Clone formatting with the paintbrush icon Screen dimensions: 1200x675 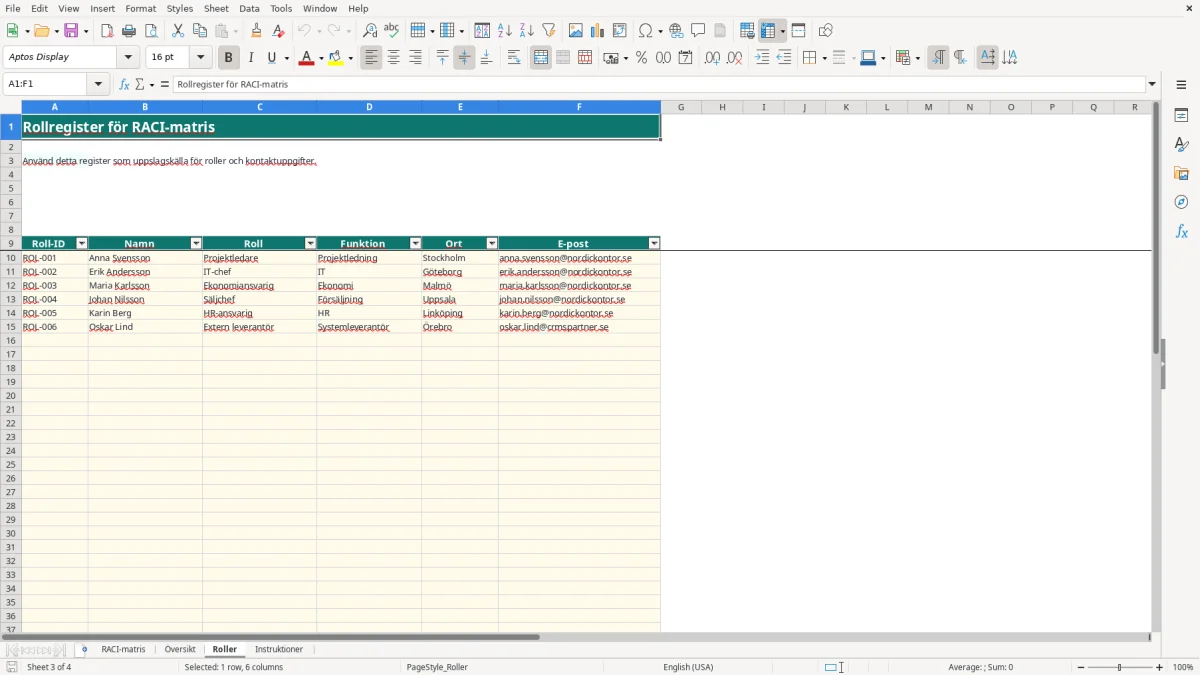point(257,31)
